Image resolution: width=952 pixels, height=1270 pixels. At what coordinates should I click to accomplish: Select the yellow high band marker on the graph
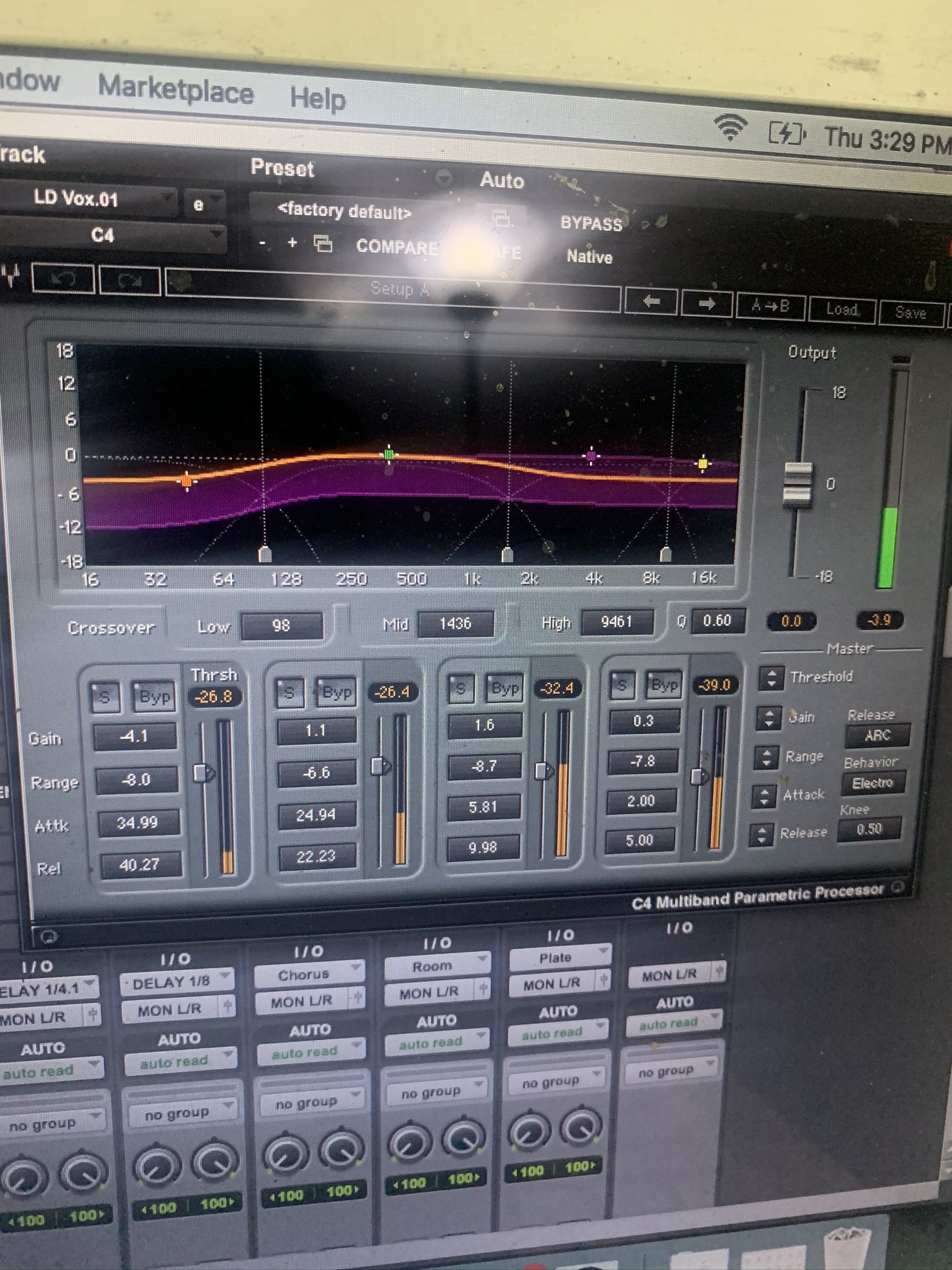tap(702, 463)
